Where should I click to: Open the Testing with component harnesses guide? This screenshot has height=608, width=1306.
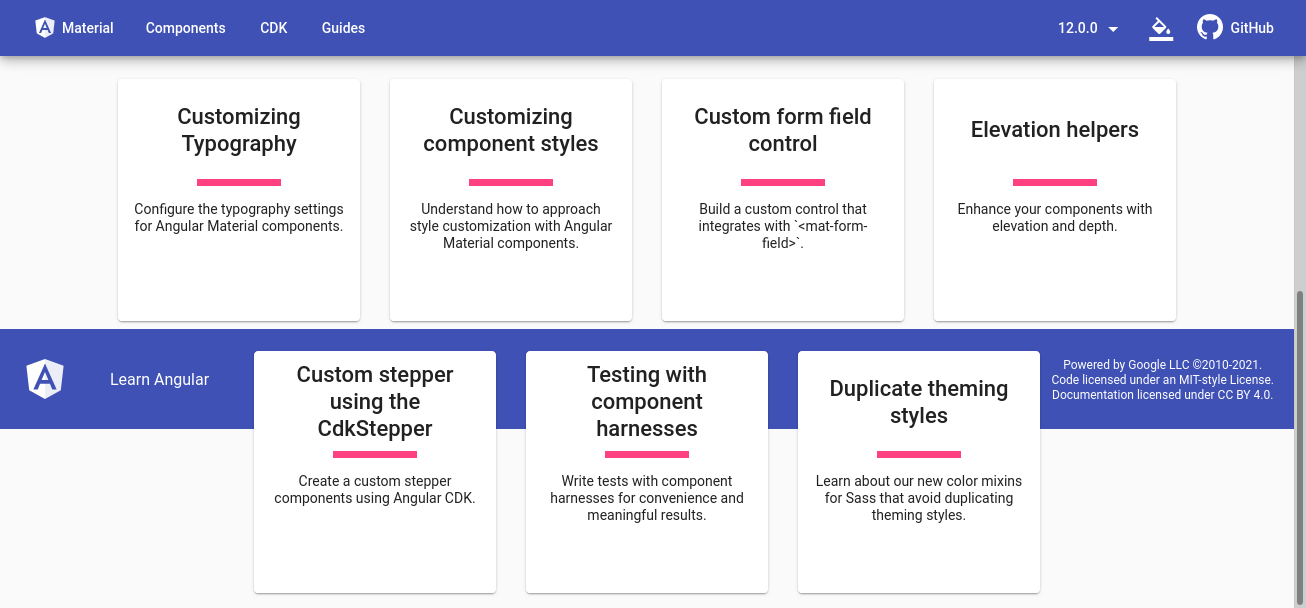click(646, 470)
